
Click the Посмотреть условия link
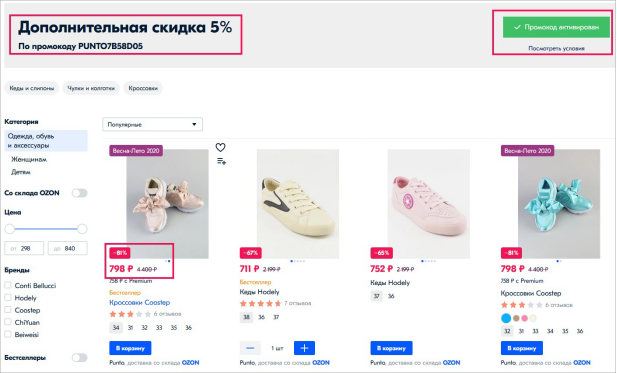(556, 48)
